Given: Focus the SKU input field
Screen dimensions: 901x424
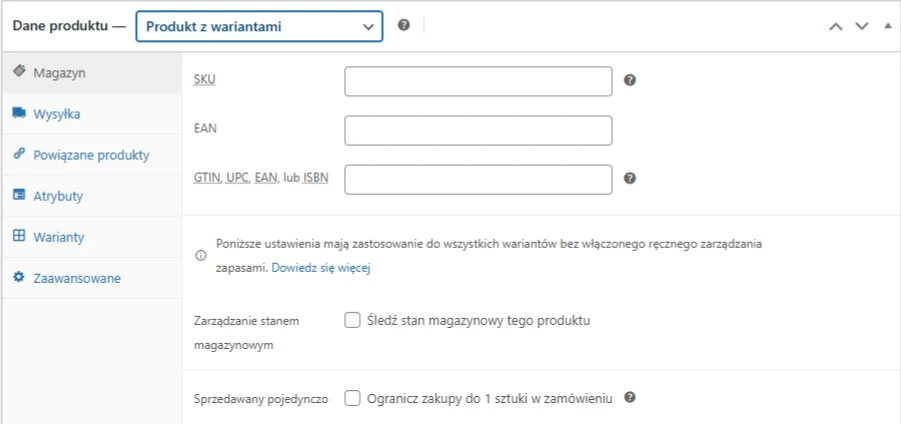Looking at the screenshot, I should [478, 82].
